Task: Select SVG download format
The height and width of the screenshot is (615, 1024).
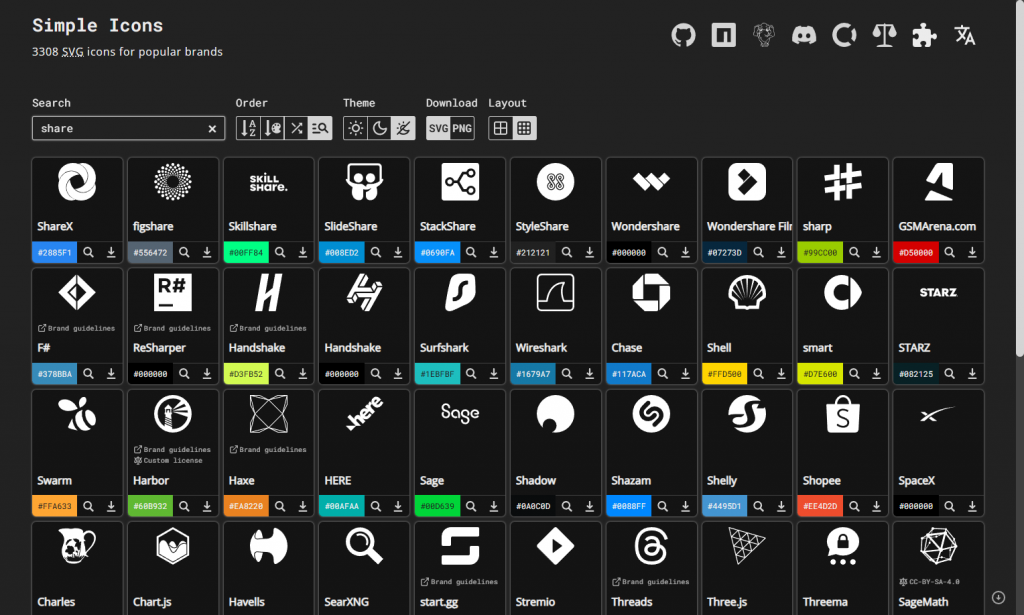Action: (438, 128)
